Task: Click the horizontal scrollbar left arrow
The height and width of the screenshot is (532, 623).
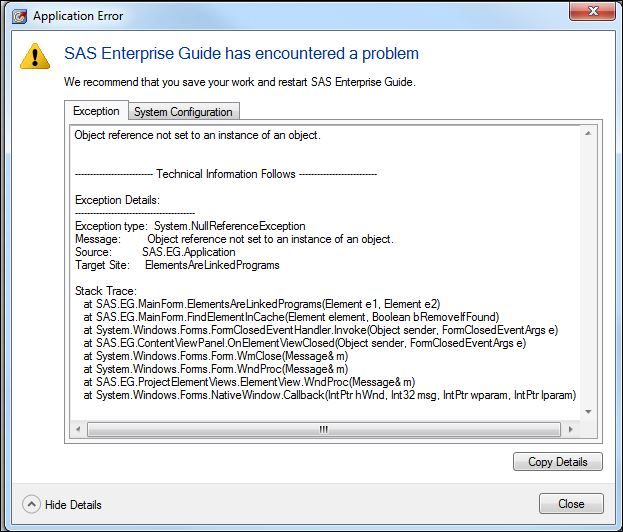Action: tap(80, 429)
